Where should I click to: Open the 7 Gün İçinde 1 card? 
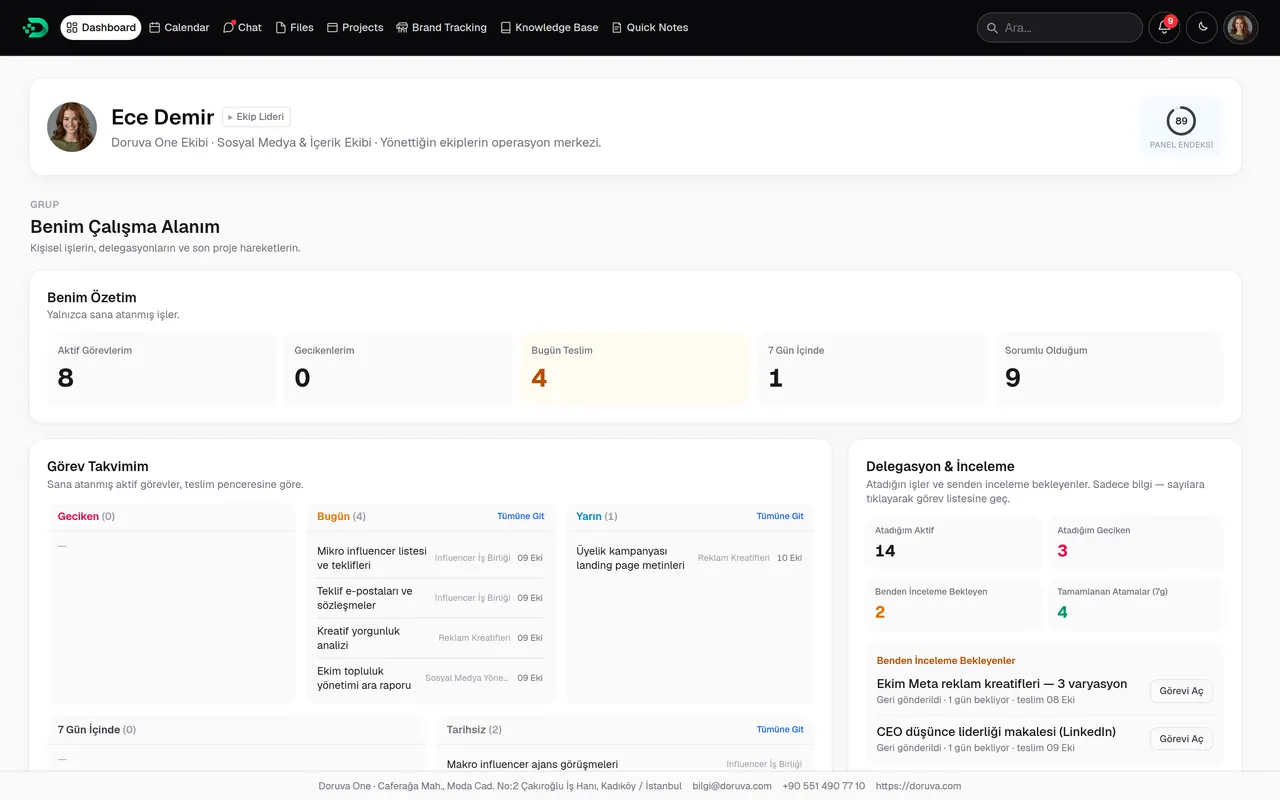click(x=872, y=369)
